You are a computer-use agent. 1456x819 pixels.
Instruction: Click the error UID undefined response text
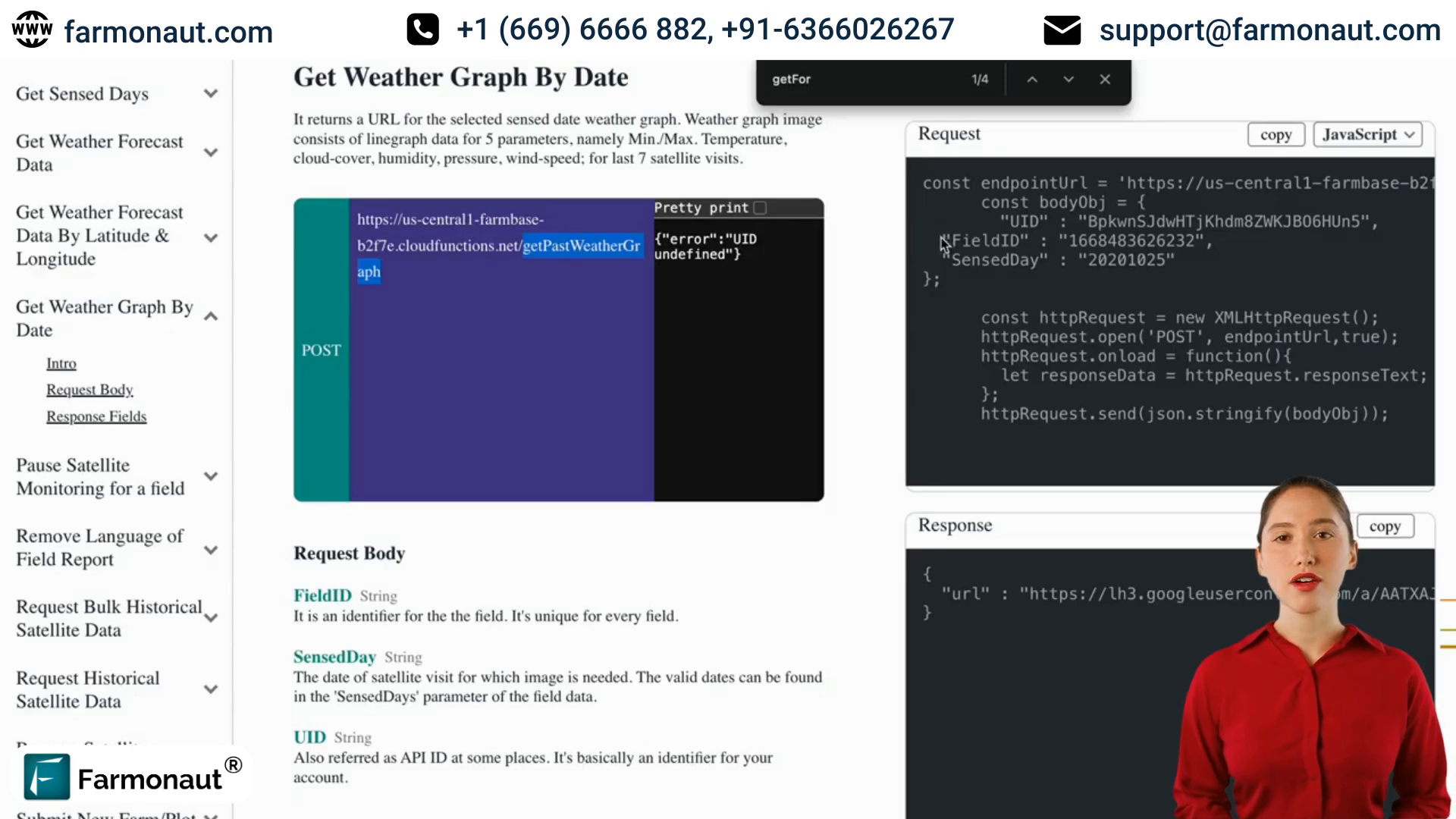pos(705,246)
